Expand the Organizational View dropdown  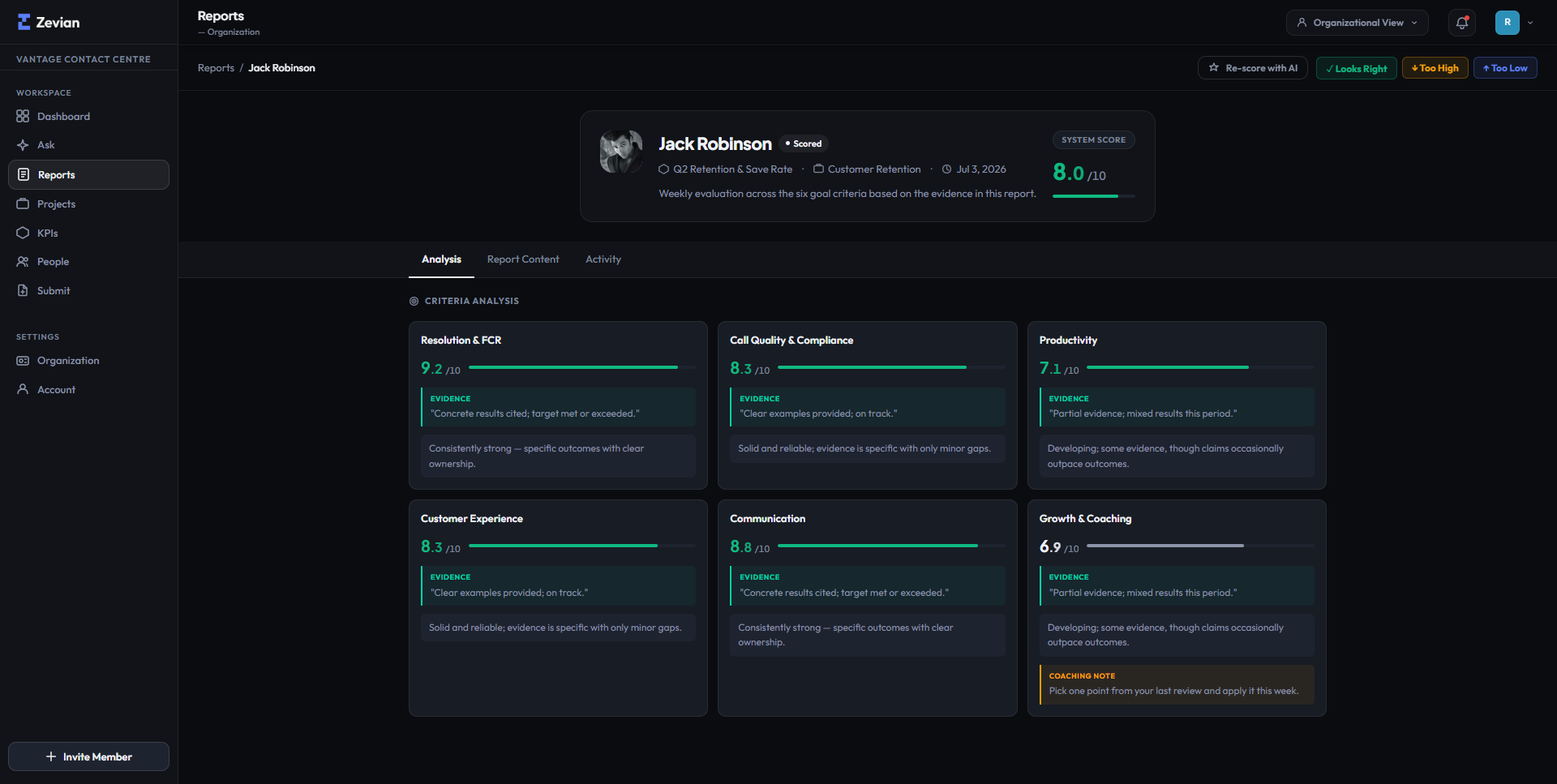point(1357,23)
